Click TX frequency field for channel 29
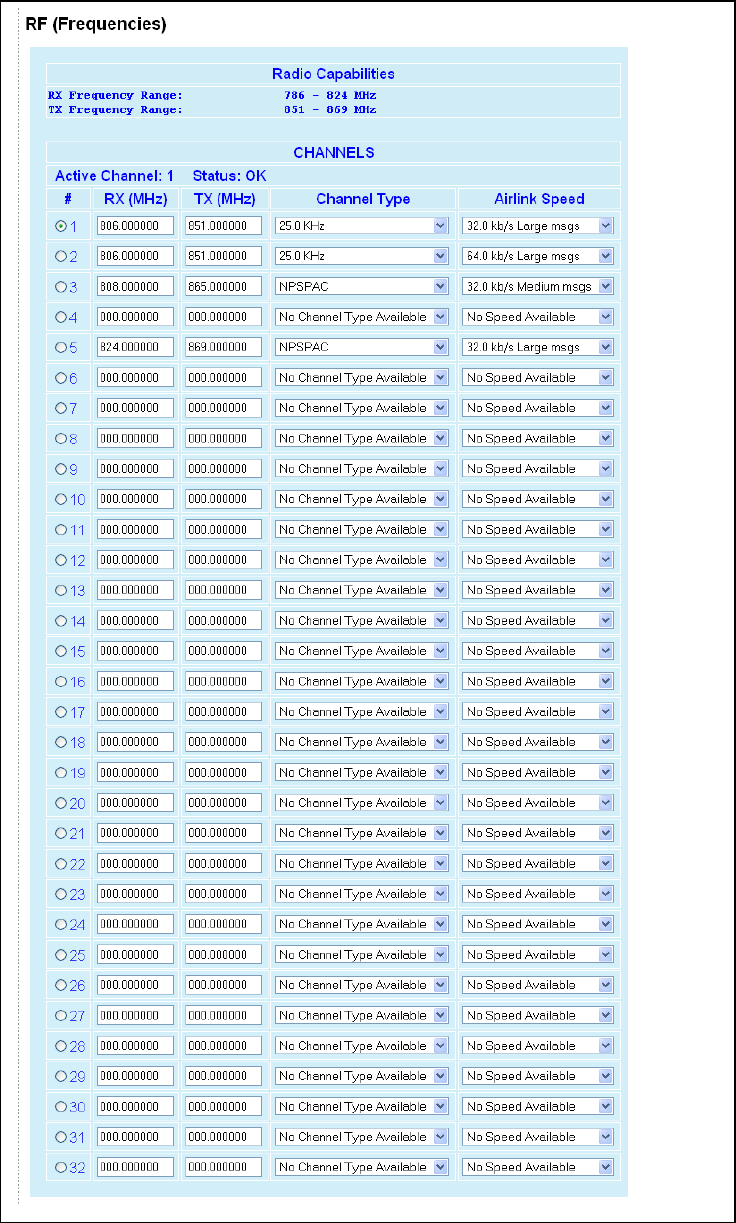 pyautogui.click(x=223, y=1076)
